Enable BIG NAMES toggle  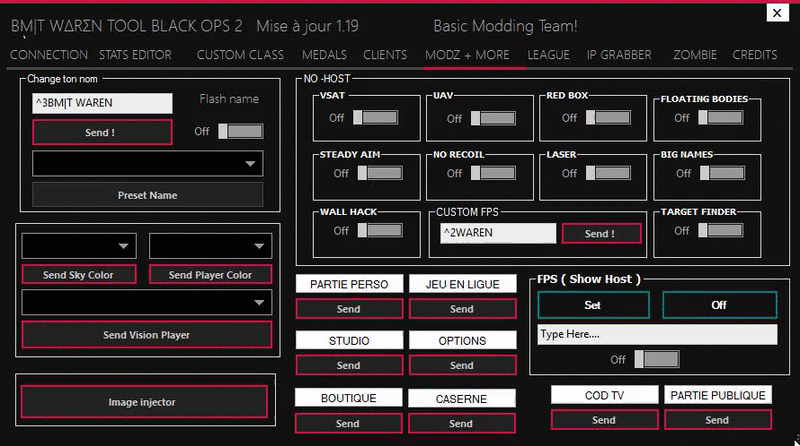click(x=722, y=173)
